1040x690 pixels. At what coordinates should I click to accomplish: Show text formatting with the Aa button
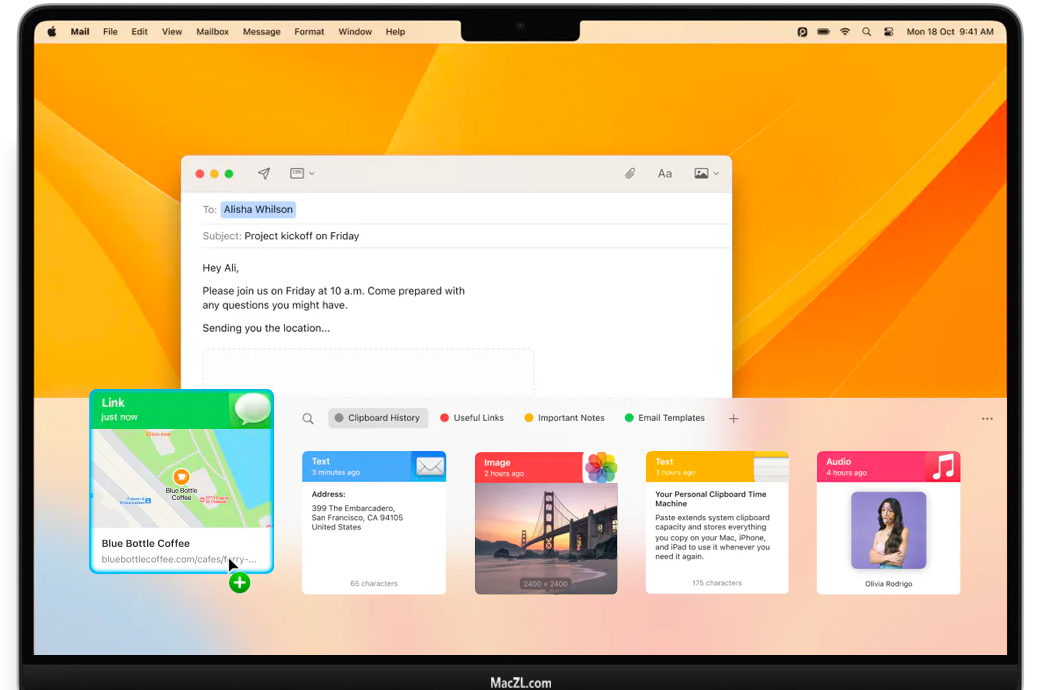665,173
